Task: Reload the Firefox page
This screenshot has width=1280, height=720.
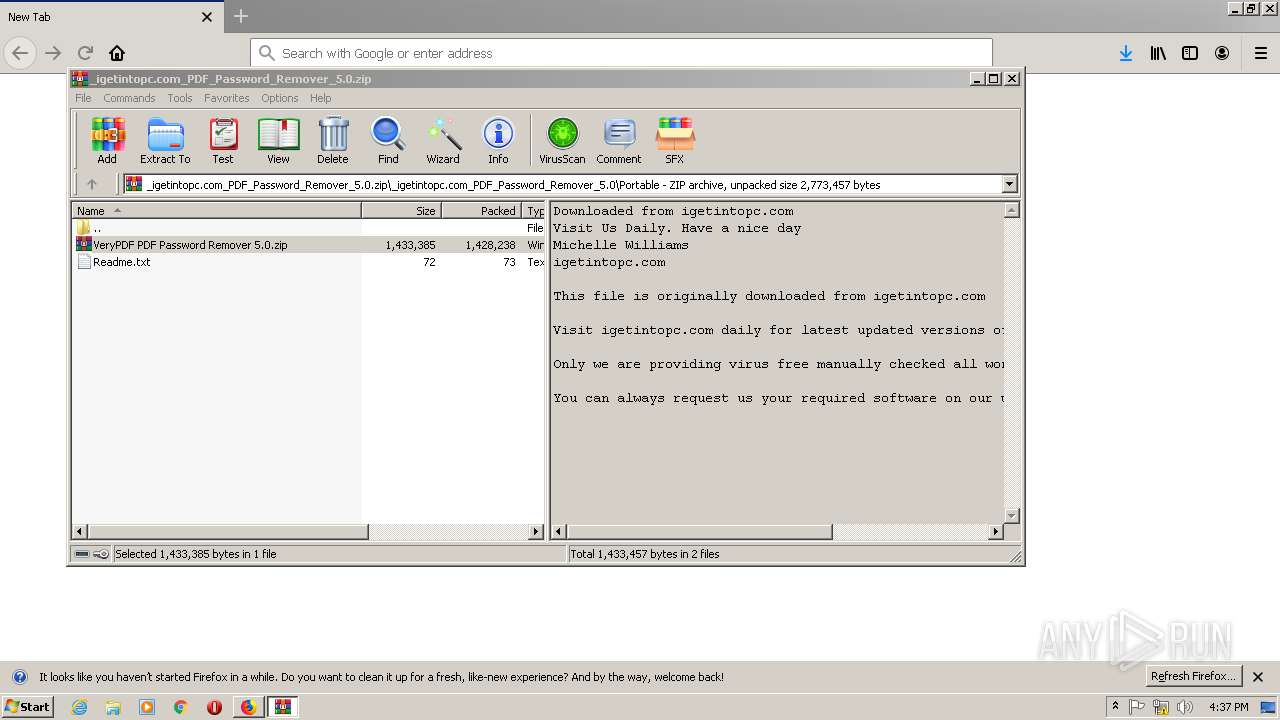Action: point(85,53)
